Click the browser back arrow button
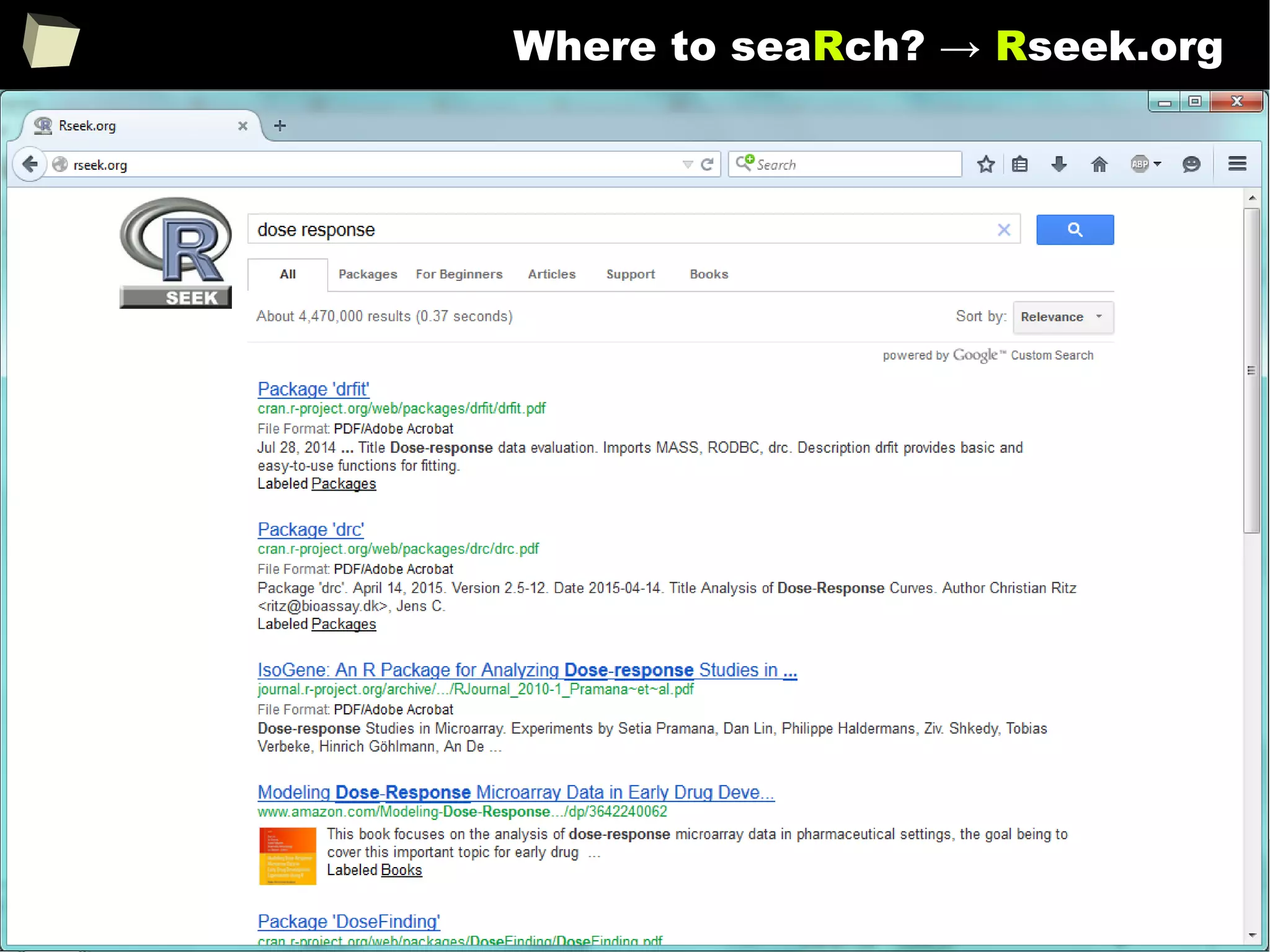 30,164
